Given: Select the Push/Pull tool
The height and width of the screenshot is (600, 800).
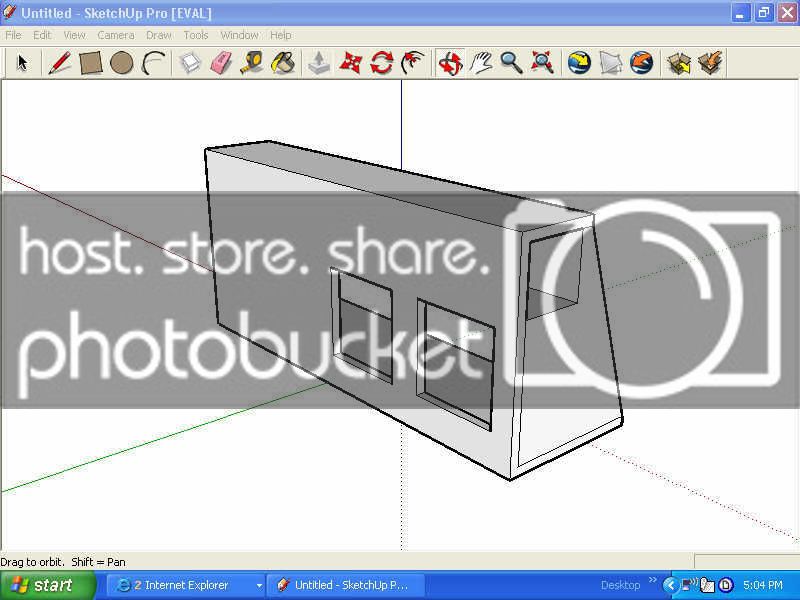Looking at the screenshot, I should (x=319, y=63).
